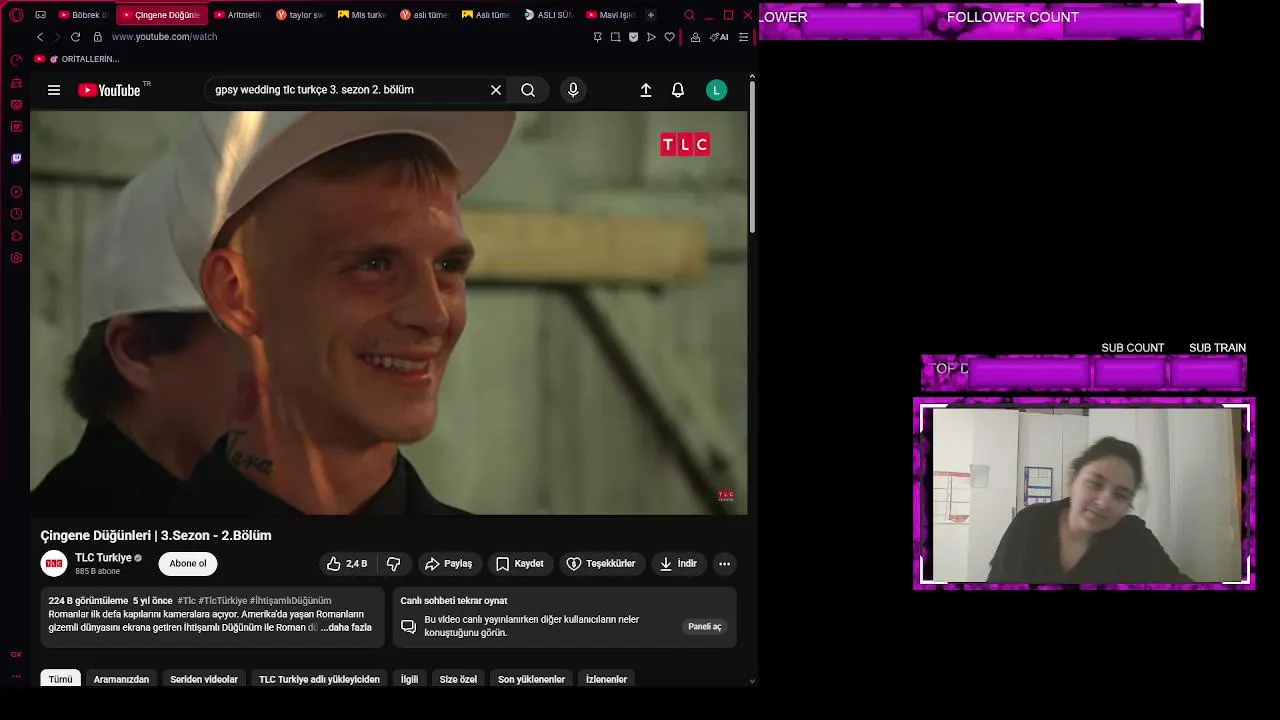Switch to the Böbrek tab
The image size is (1280, 720).
(x=82, y=15)
